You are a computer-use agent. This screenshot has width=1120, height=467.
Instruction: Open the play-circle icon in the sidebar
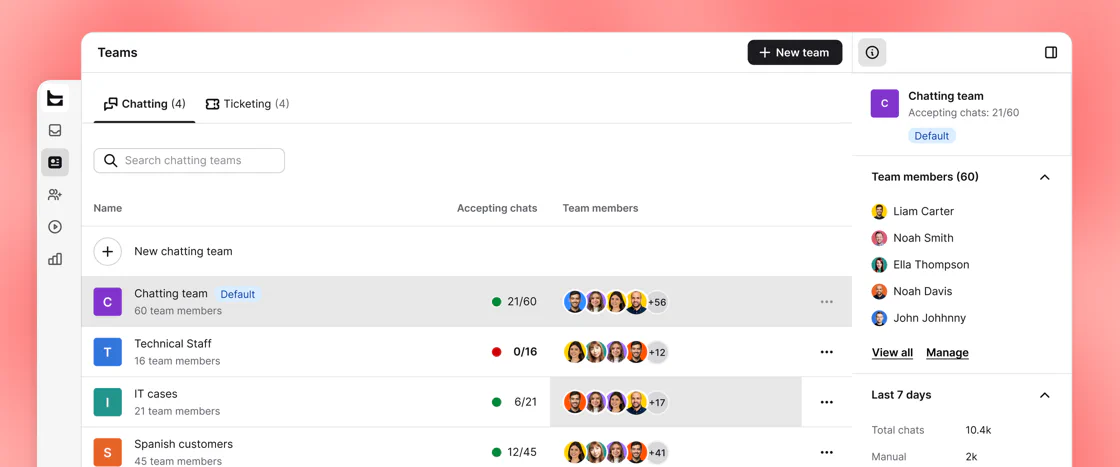[x=55, y=226]
